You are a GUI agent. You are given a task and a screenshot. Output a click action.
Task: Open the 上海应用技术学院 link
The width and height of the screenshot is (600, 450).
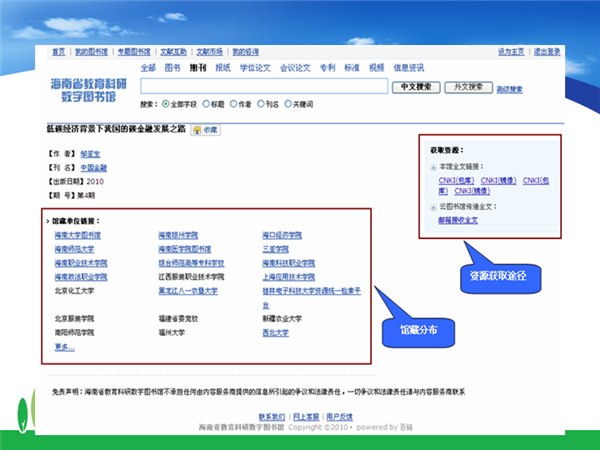(289, 277)
